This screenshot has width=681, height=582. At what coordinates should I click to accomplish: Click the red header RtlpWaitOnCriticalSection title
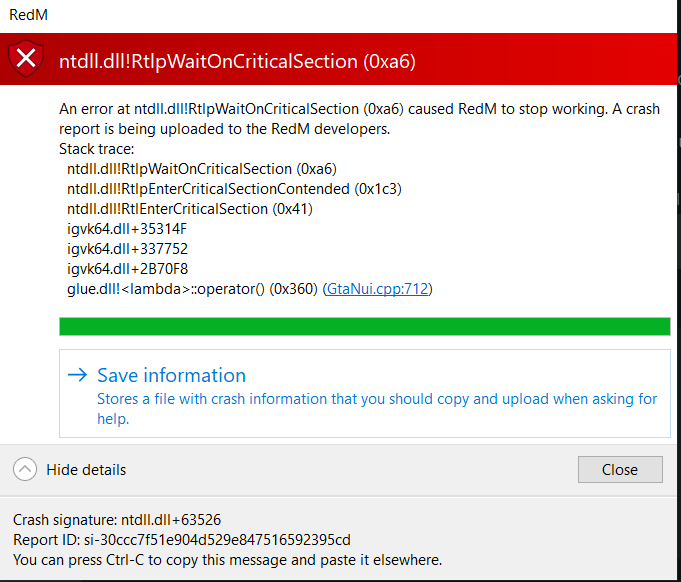coord(237,61)
